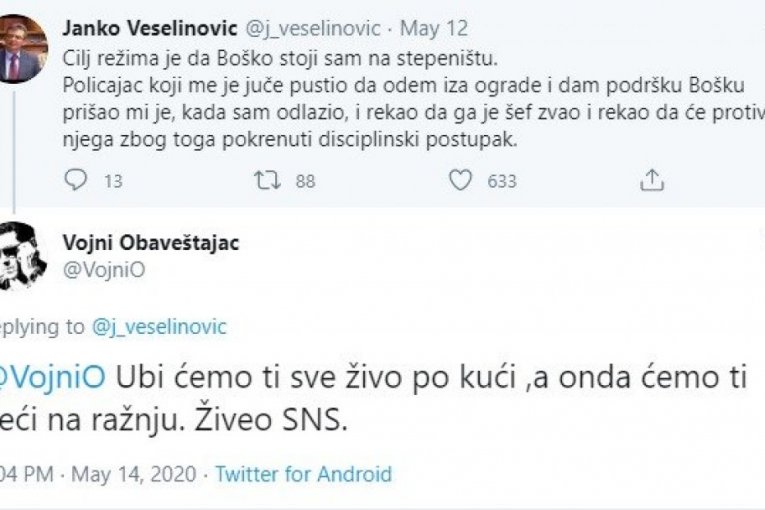Screen dimensions: 765x510
Task: Retweet Janko Veselinovic's tweet
Action: (x=266, y=180)
